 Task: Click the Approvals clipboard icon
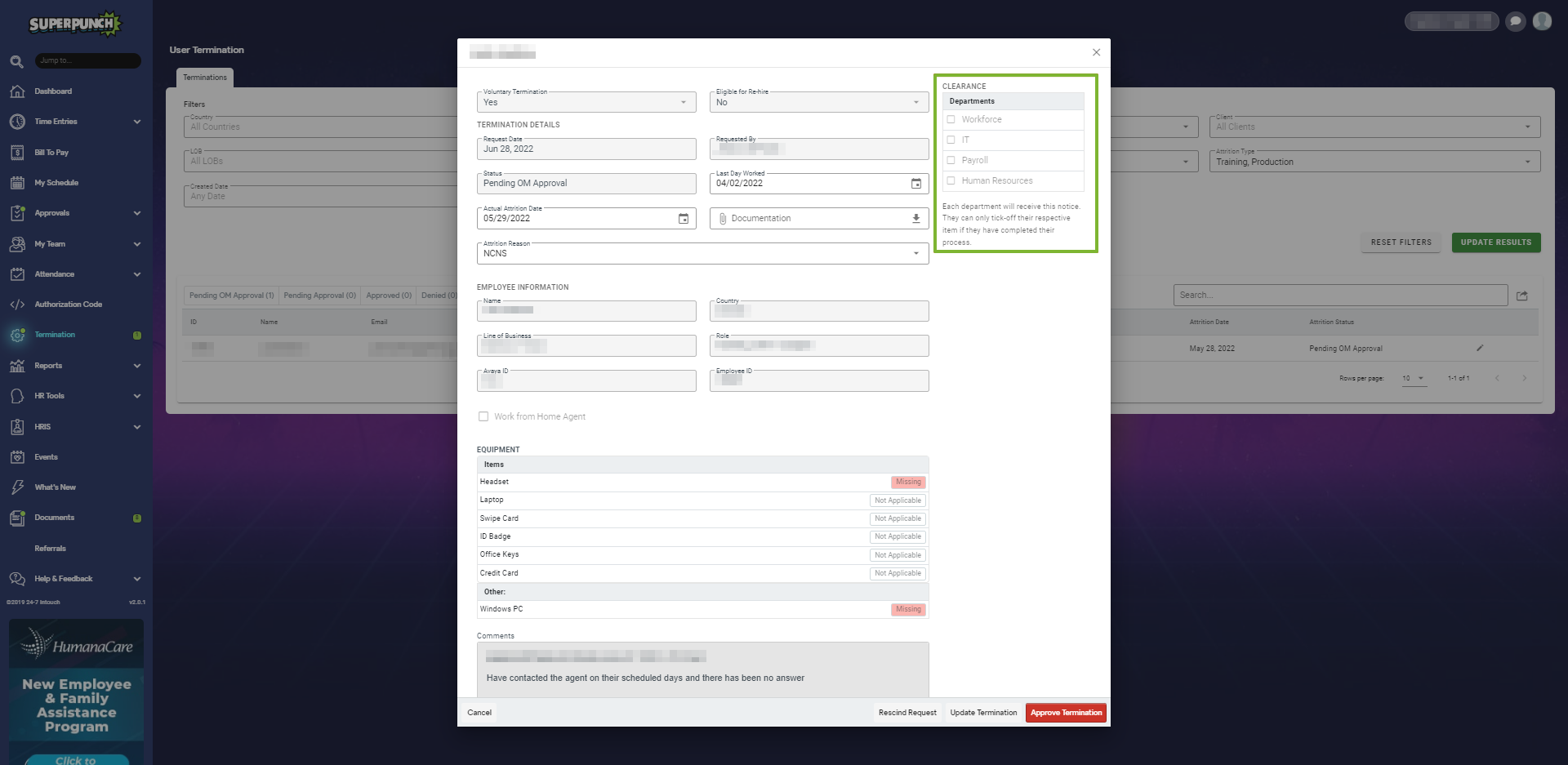click(x=17, y=213)
